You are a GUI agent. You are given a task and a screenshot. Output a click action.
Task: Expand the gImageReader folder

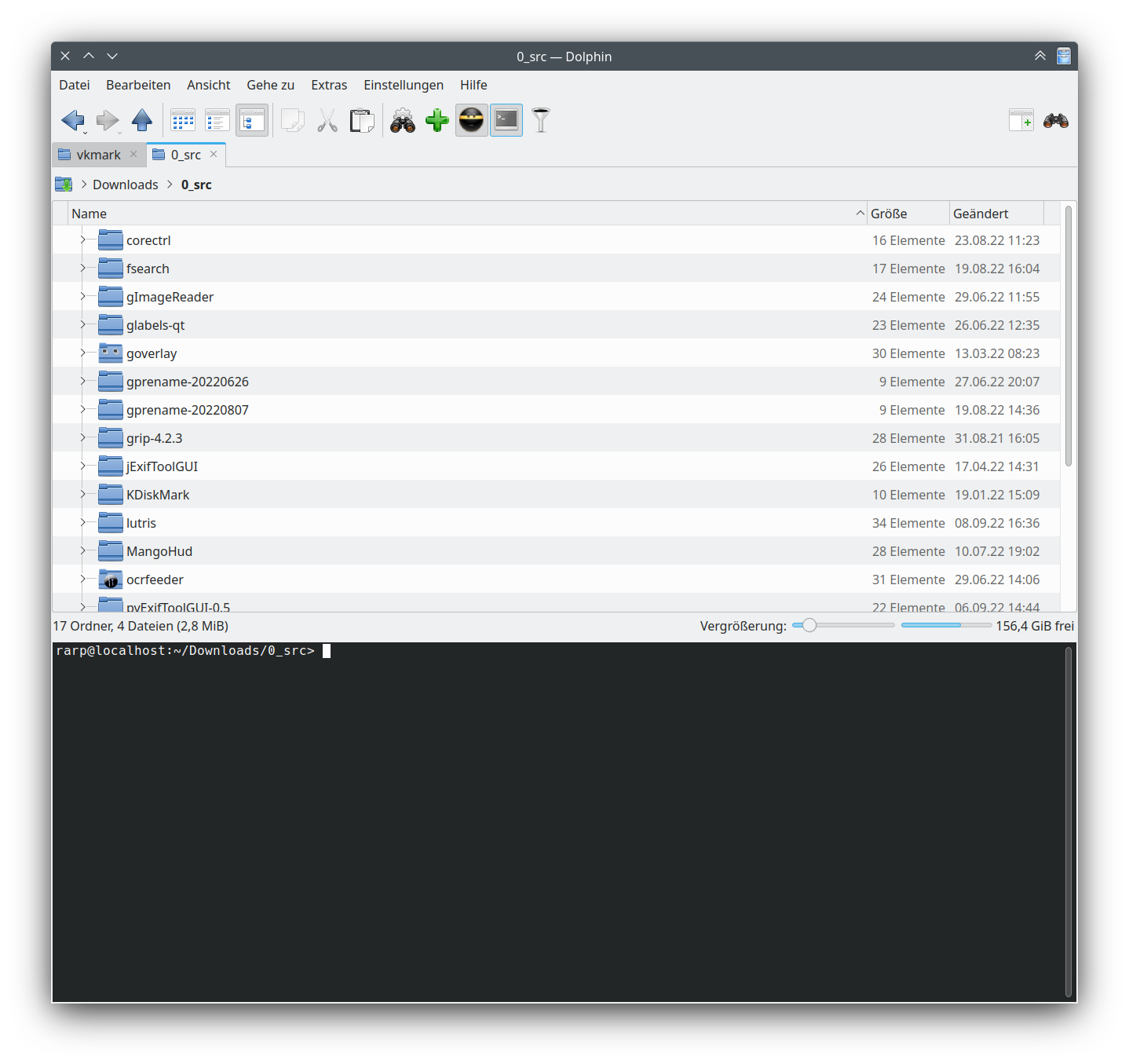click(x=82, y=296)
